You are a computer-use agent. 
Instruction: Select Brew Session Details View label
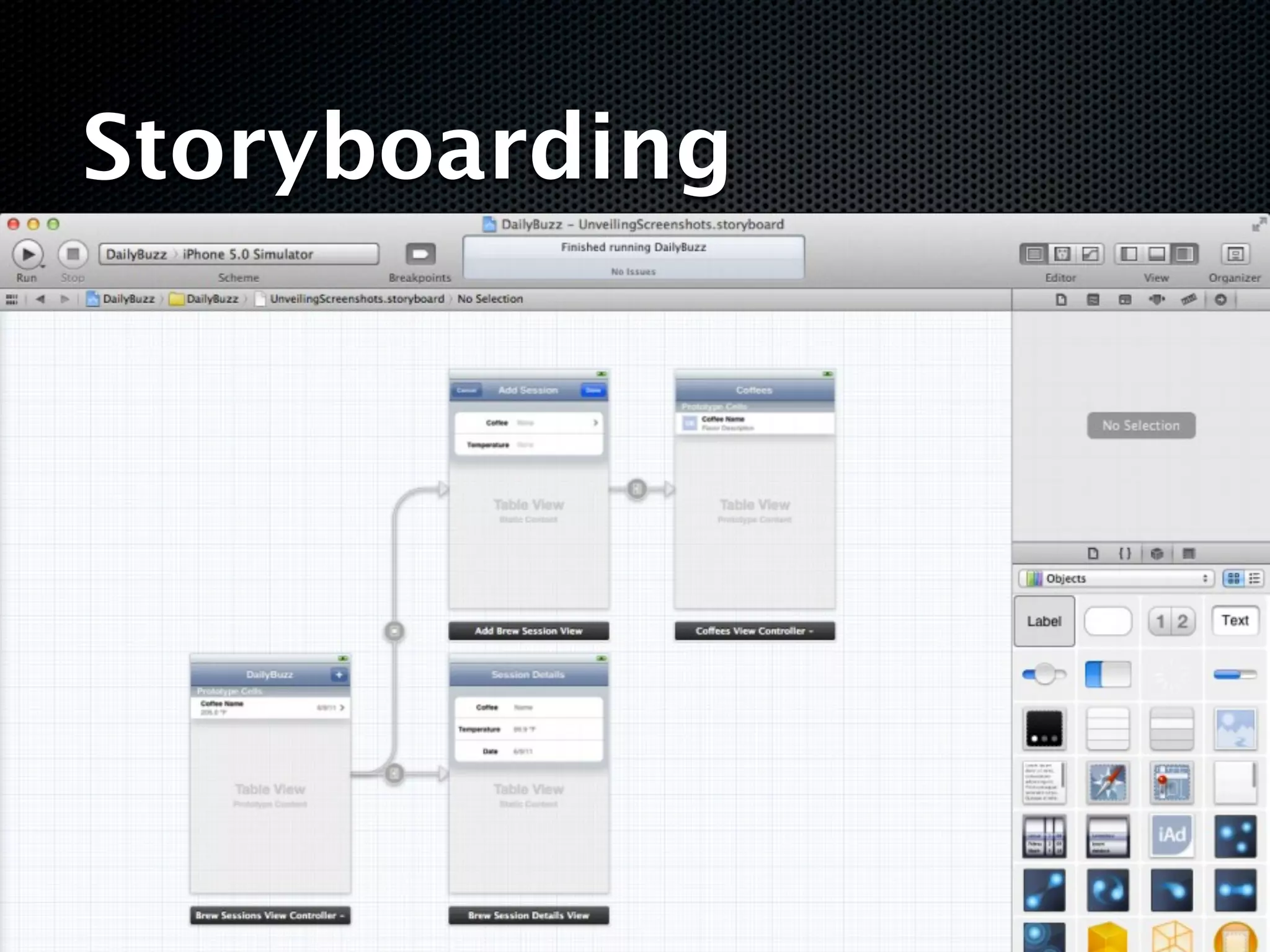click(529, 915)
